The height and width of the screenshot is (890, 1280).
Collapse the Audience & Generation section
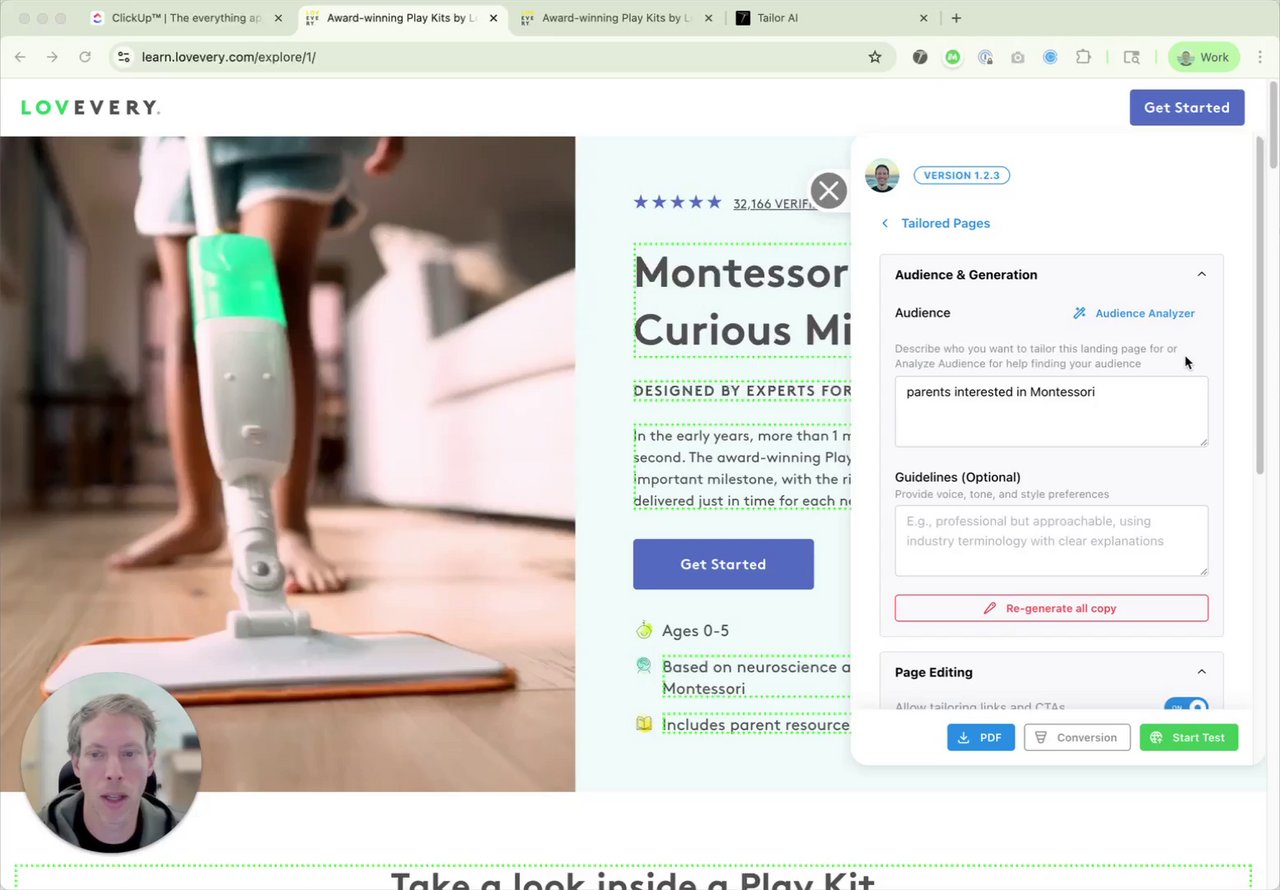pos(1202,274)
